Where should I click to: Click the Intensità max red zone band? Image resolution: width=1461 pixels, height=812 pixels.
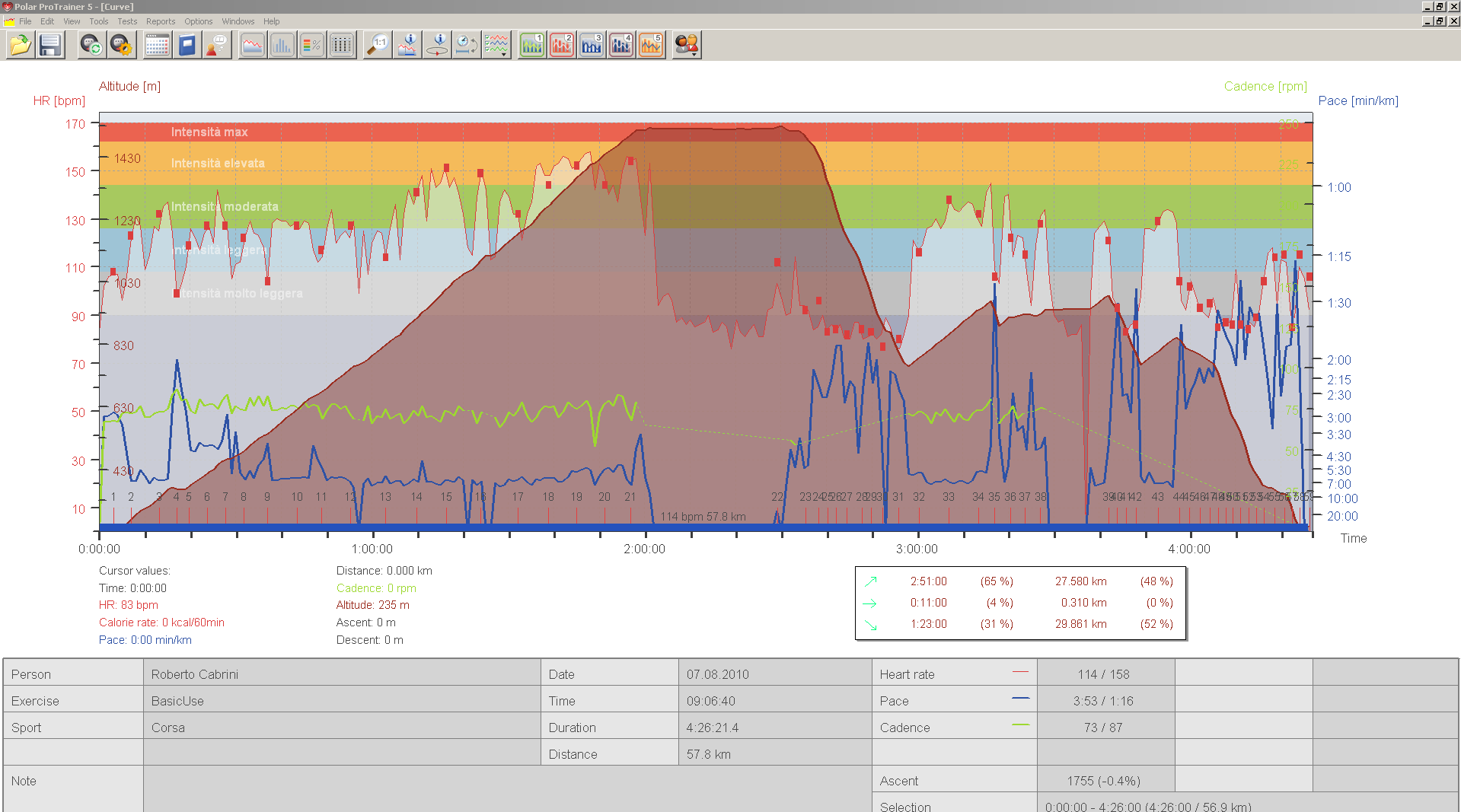click(x=706, y=132)
